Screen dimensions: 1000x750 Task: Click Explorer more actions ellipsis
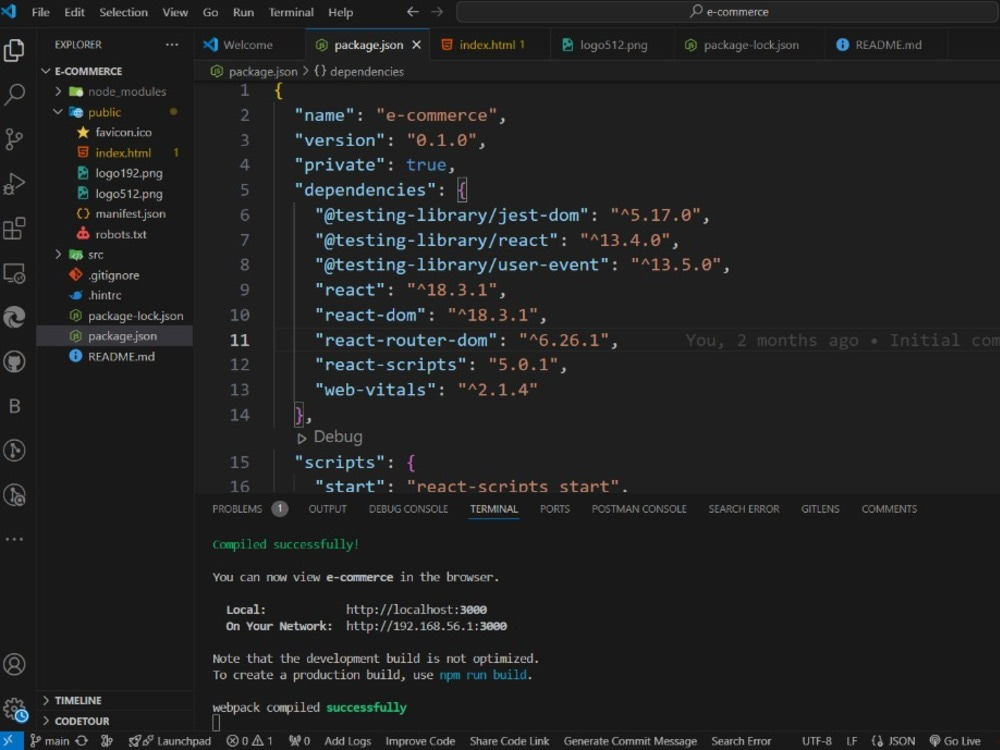(x=172, y=45)
